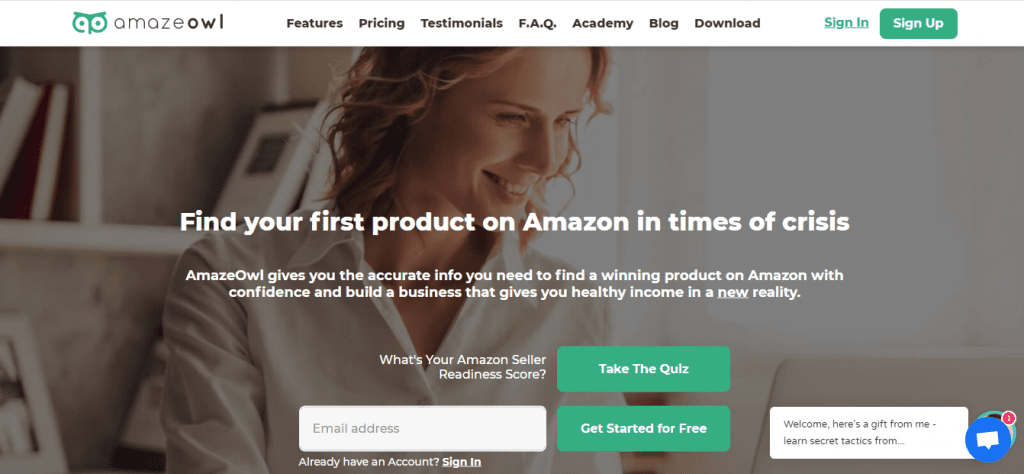The width and height of the screenshot is (1024, 474).
Task: Focus the Email address input field
Action: pos(423,428)
